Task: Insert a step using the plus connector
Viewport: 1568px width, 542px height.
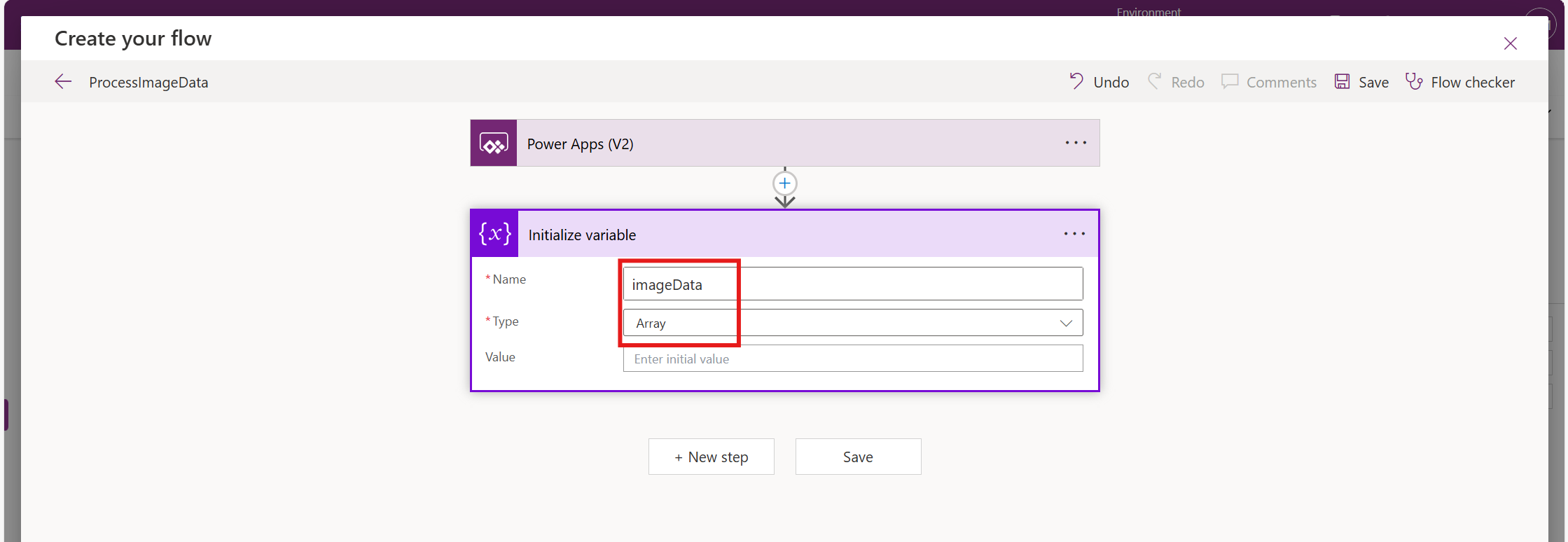Action: (x=784, y=183)
